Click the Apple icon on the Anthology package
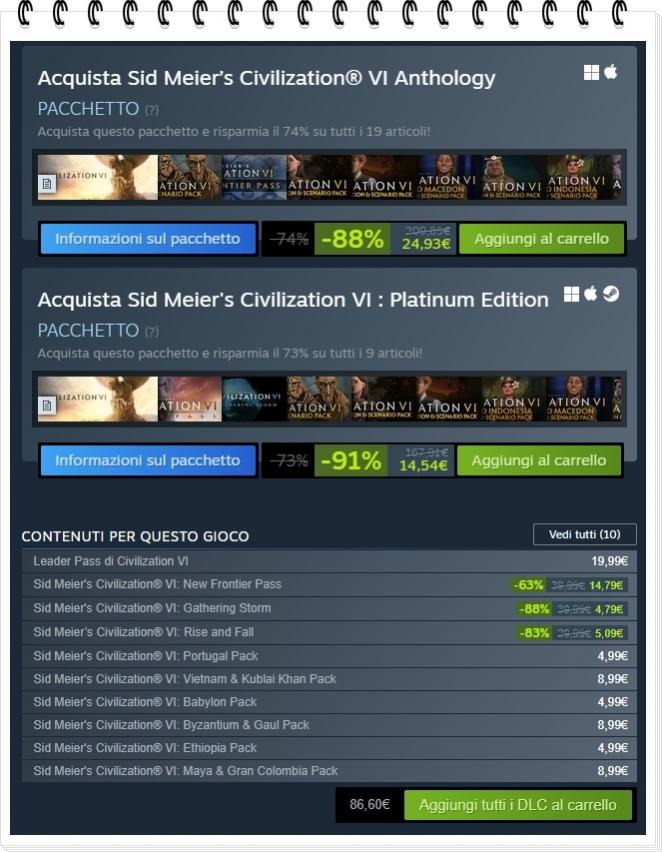The height and width of the screenshot is (852, 662). (x=611, y=72)
